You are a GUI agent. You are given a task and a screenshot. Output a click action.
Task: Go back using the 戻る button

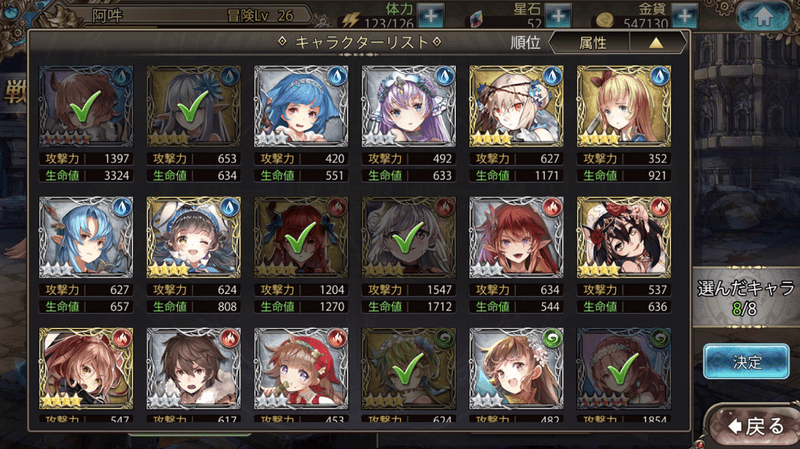tap(756, 426)
